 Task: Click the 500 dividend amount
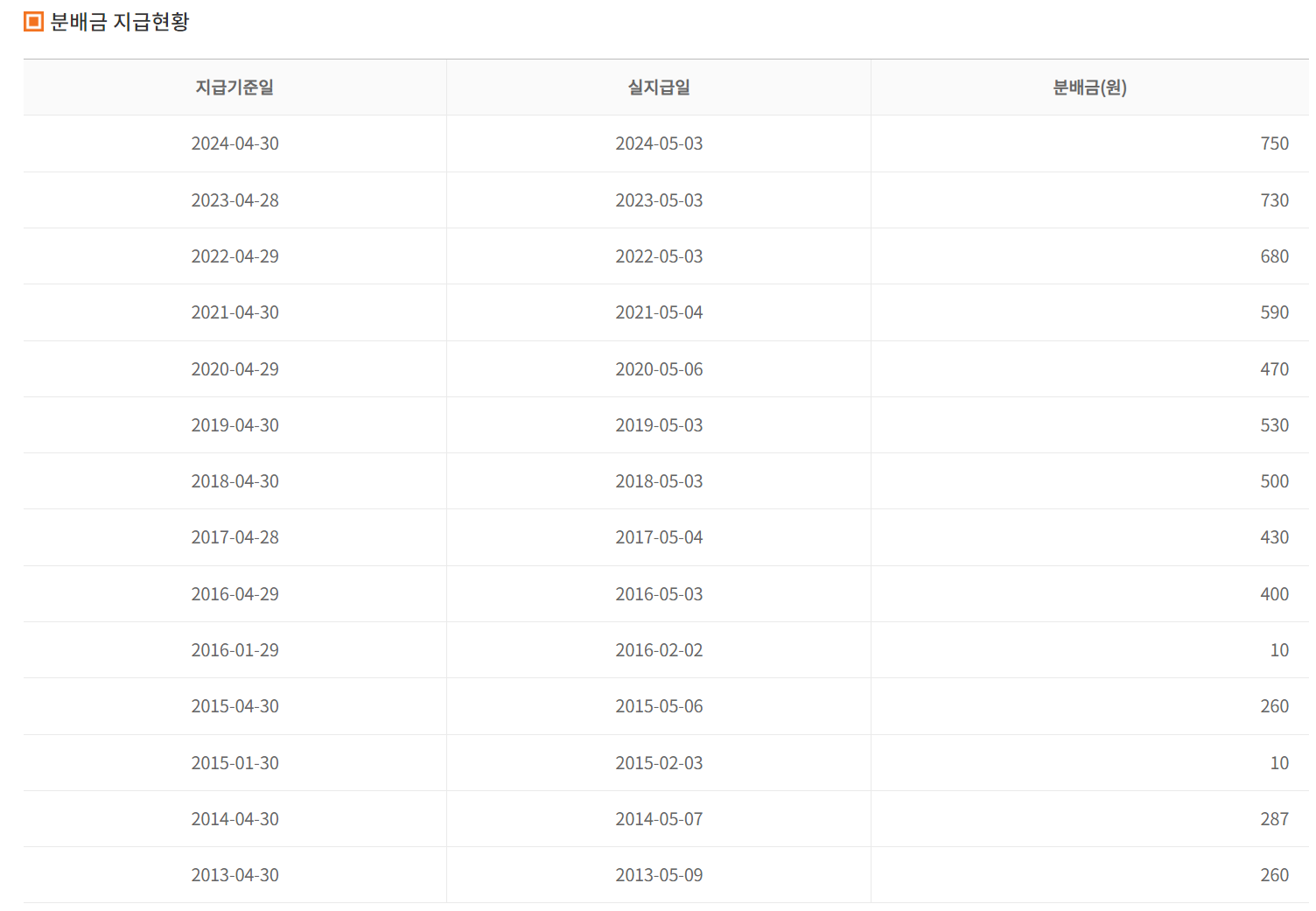pos(1274,481)
